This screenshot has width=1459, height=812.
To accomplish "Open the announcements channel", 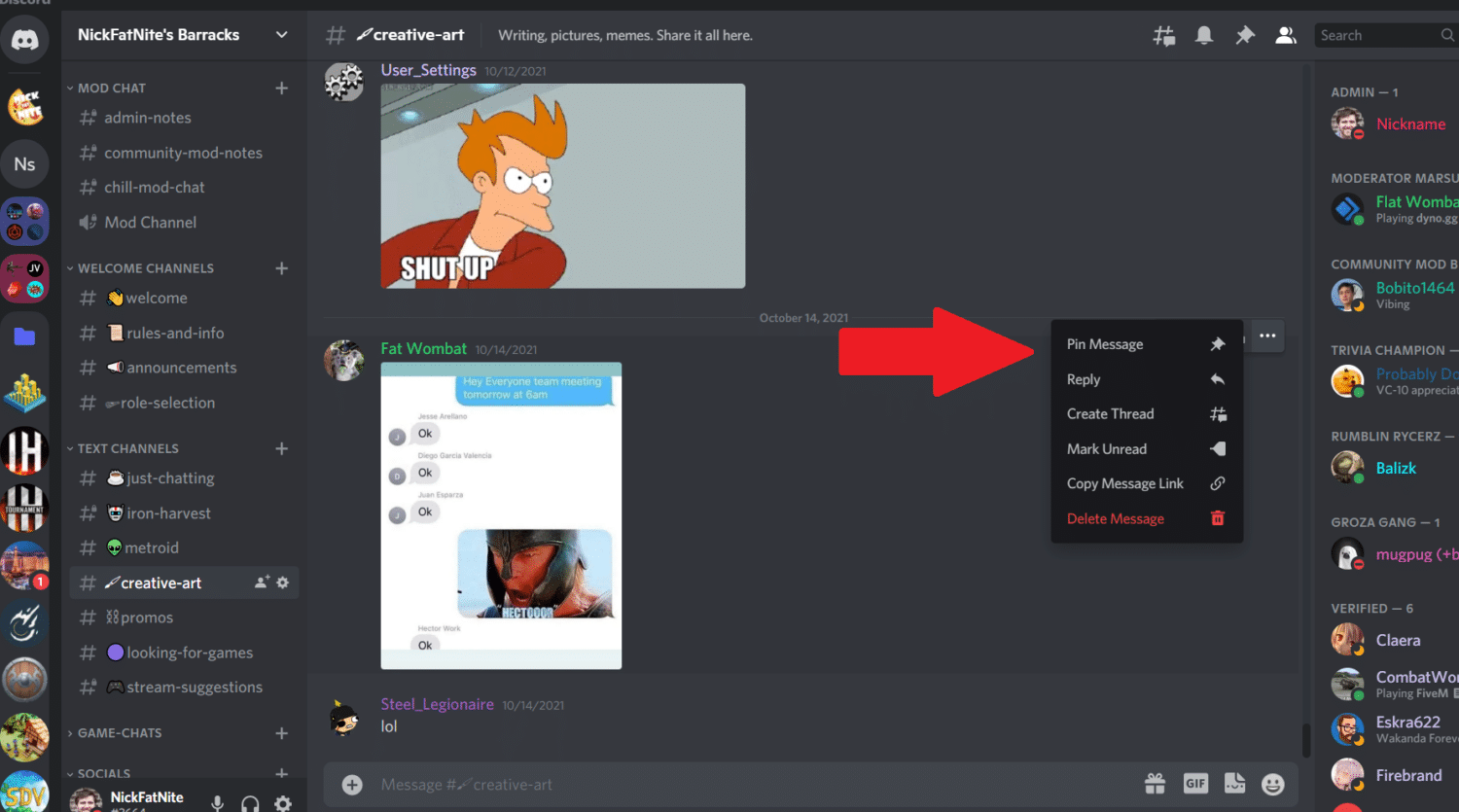I will point(184,368).
